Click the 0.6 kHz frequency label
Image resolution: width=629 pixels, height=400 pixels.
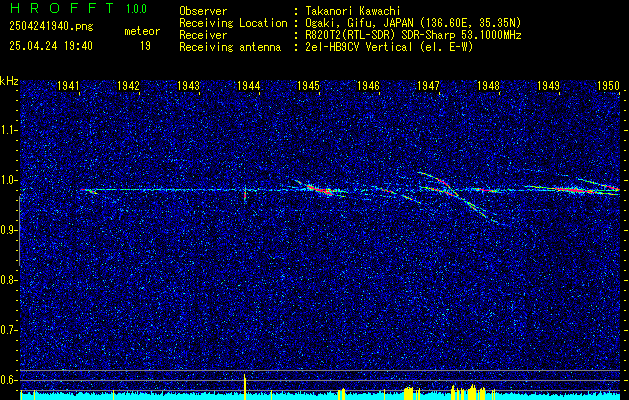click(8, 380)
